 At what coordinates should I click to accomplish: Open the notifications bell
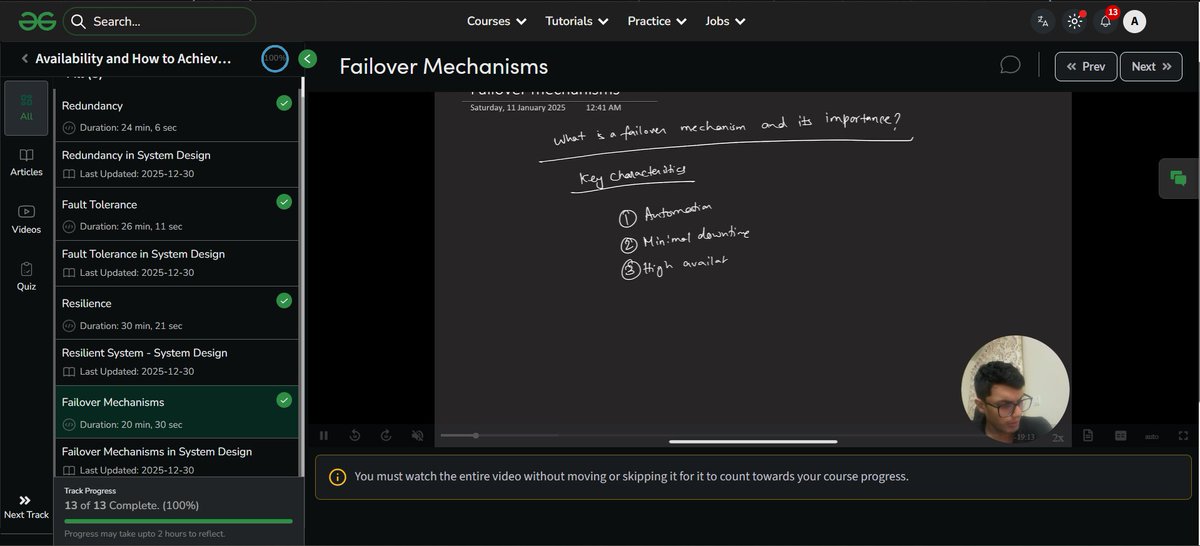1105,21
